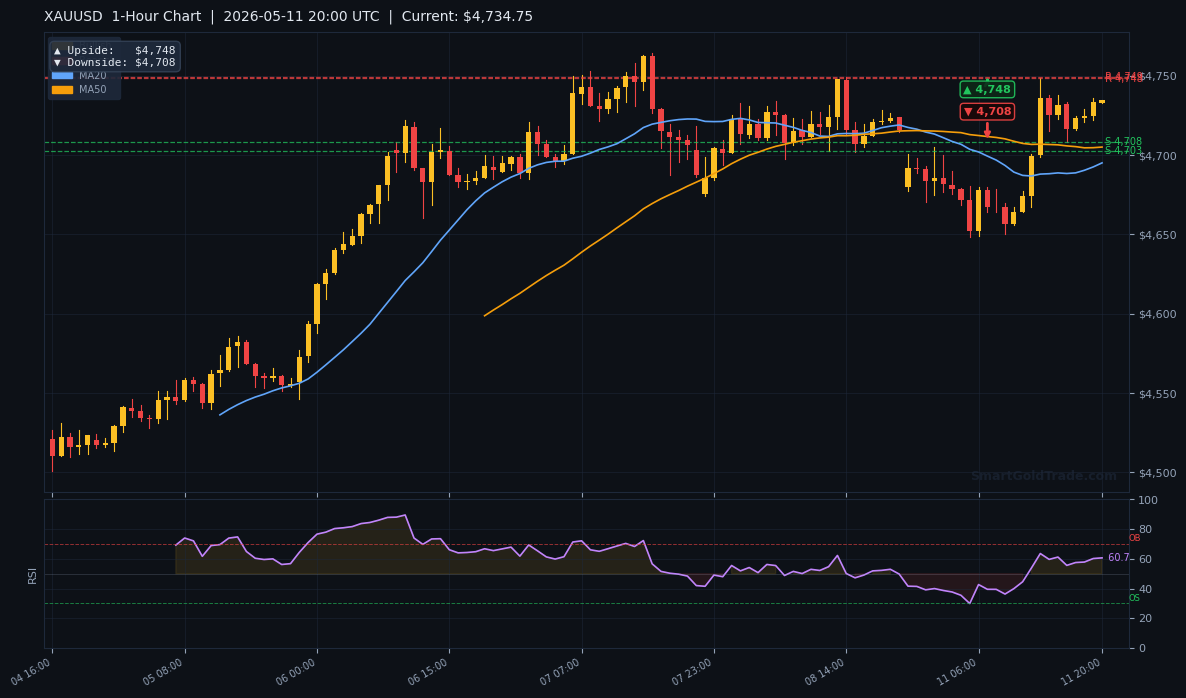Select the MA20 legend label
This screenshot has height=698, width=1186.
click(x=93, y=76)
